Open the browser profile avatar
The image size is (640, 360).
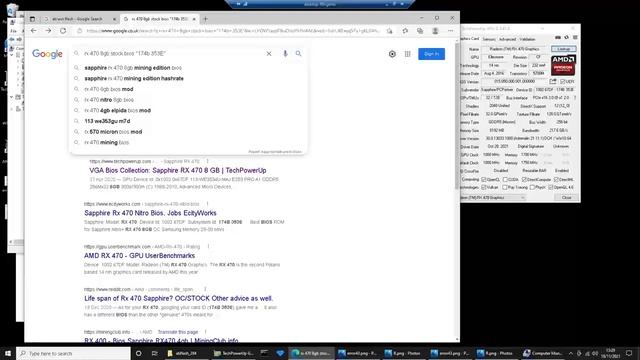435,31
